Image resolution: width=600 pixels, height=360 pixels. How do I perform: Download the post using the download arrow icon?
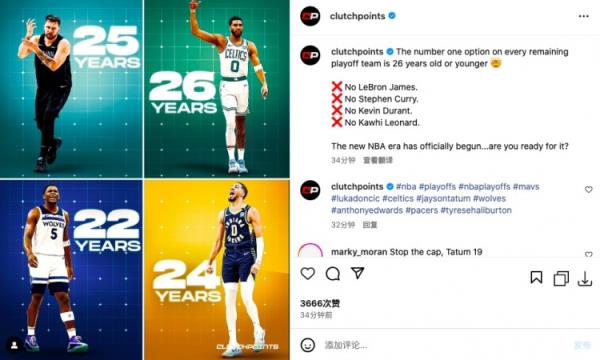click(x=585, y=279)
